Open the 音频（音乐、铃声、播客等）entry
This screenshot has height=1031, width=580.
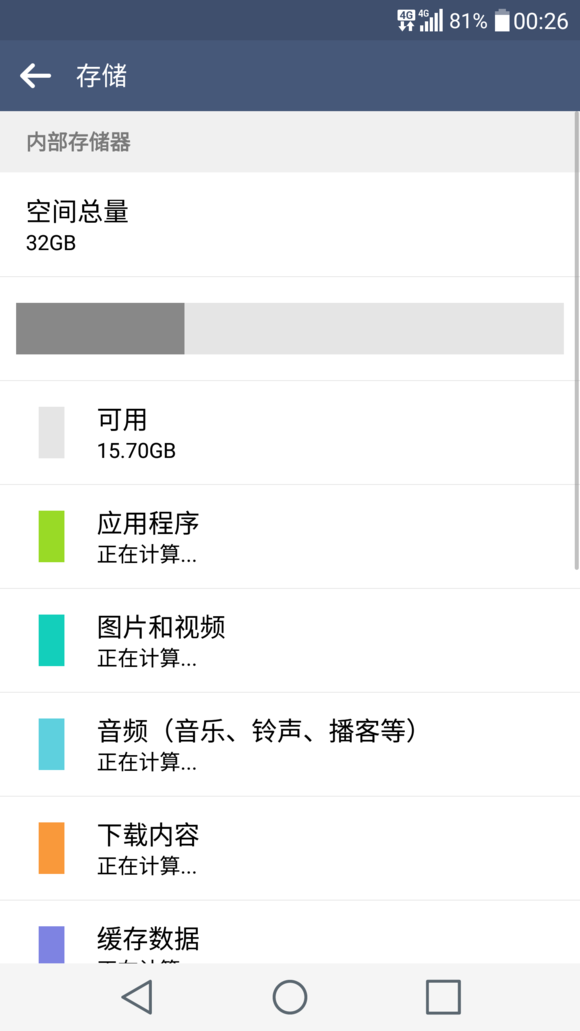tap(290, 744)
